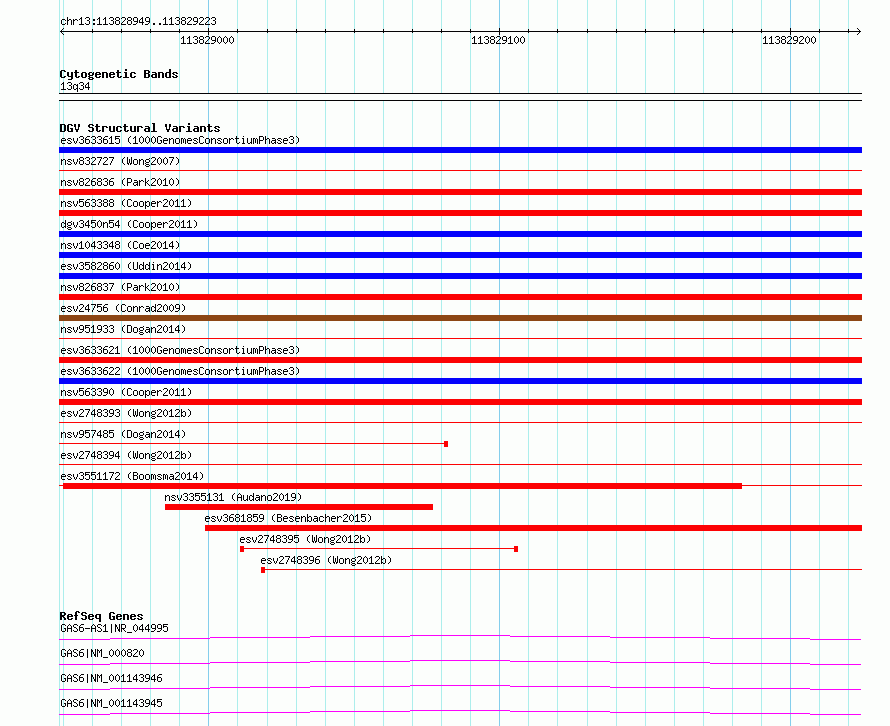Open the esv2748396 (Wong2012b) variant

pos(326,560)
